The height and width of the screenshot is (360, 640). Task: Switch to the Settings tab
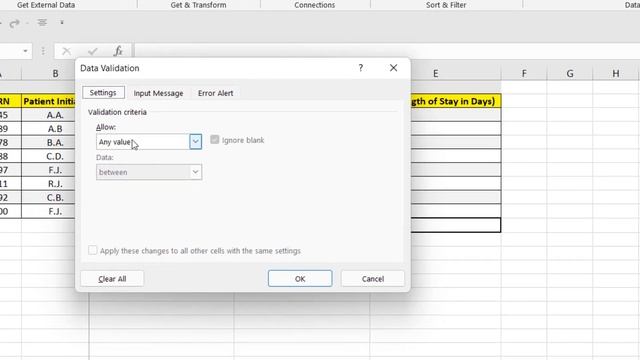tap(103, 93)
